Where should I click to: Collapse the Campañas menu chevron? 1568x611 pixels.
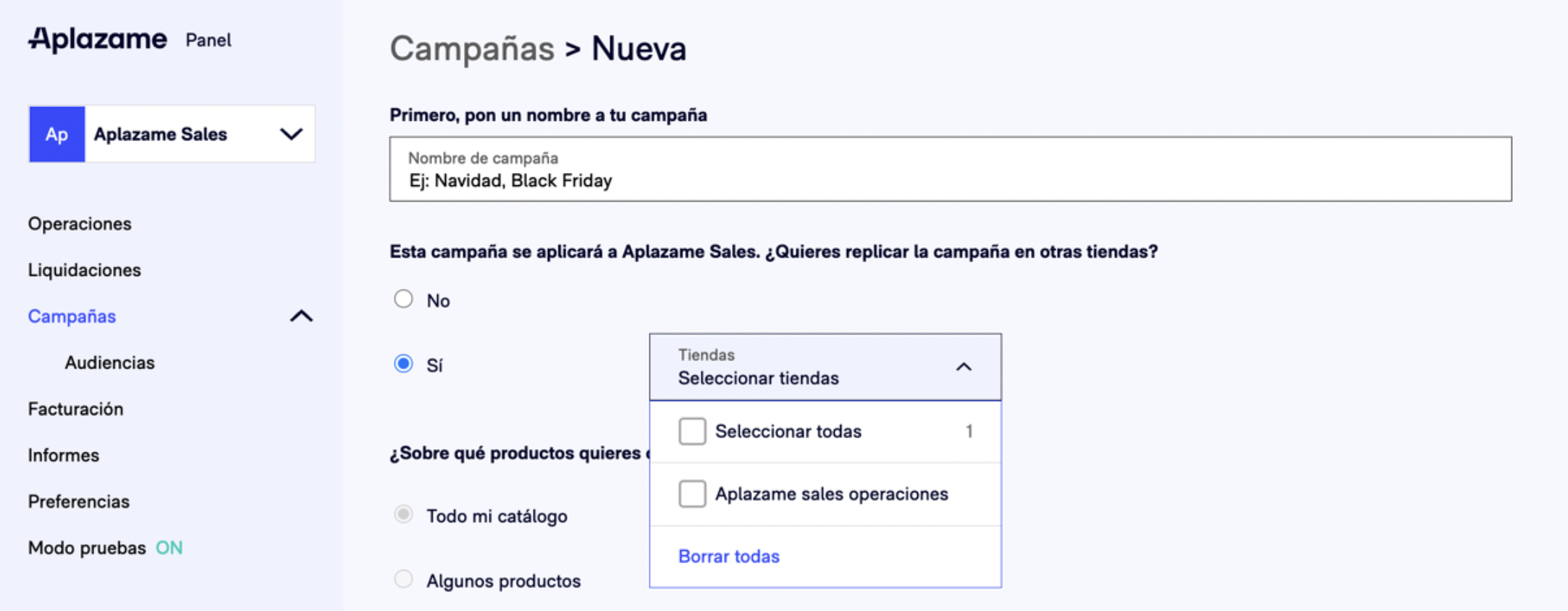pyautogui.click(x=301, y=316)
